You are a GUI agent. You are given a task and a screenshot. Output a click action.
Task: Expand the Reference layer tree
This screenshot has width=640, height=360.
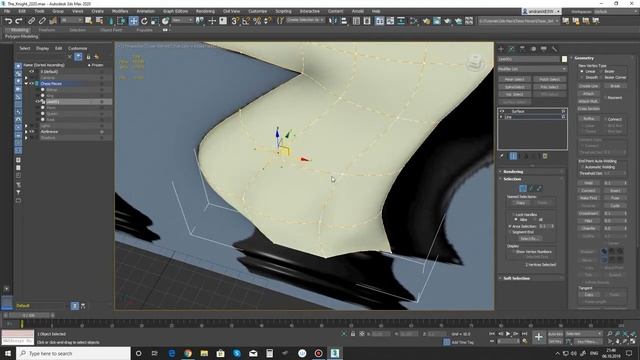26,131
